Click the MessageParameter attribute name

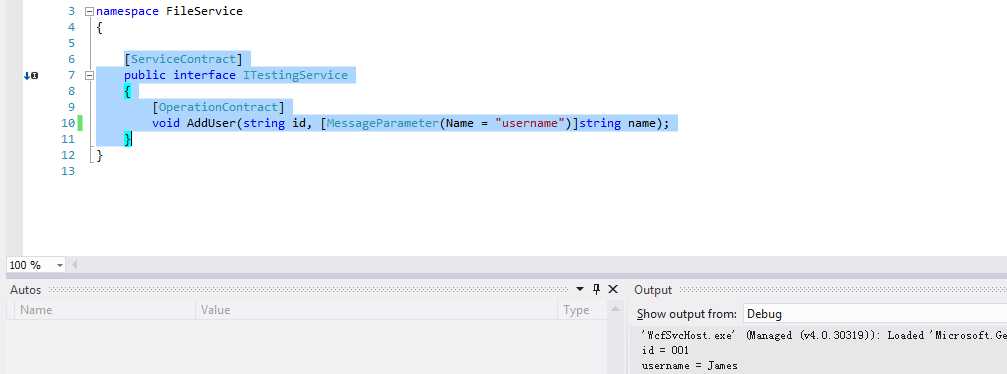pyautogui.click(x=382, y=123)
